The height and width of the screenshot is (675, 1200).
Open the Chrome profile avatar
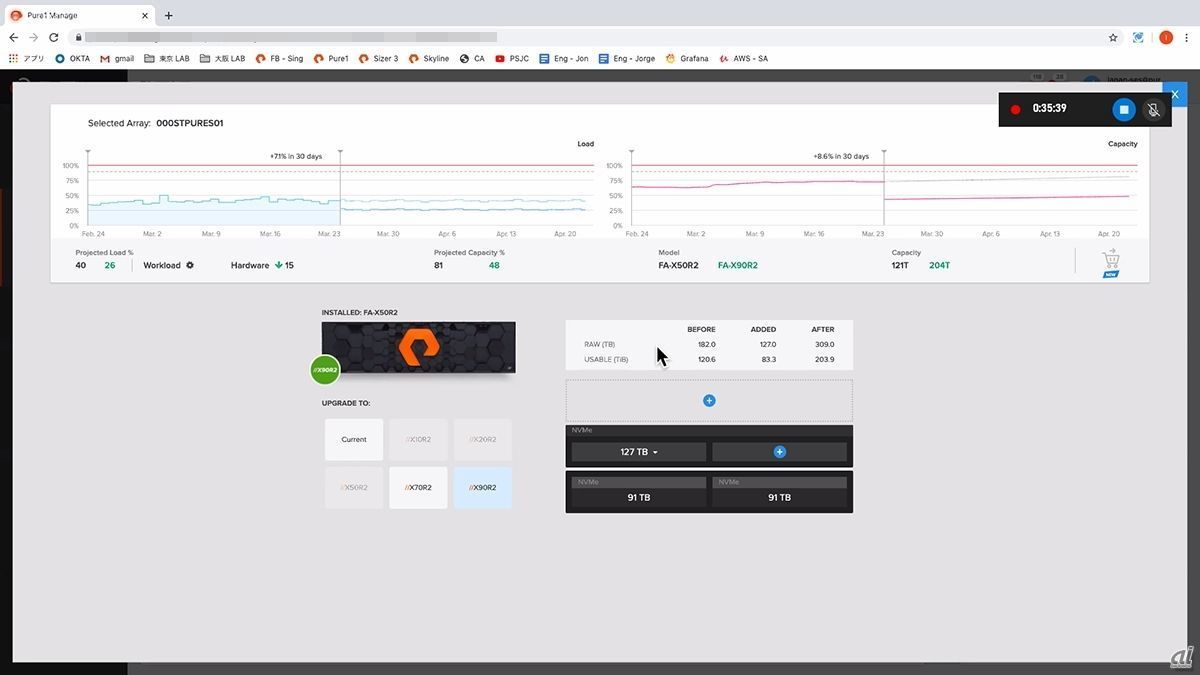[1166, 38]
